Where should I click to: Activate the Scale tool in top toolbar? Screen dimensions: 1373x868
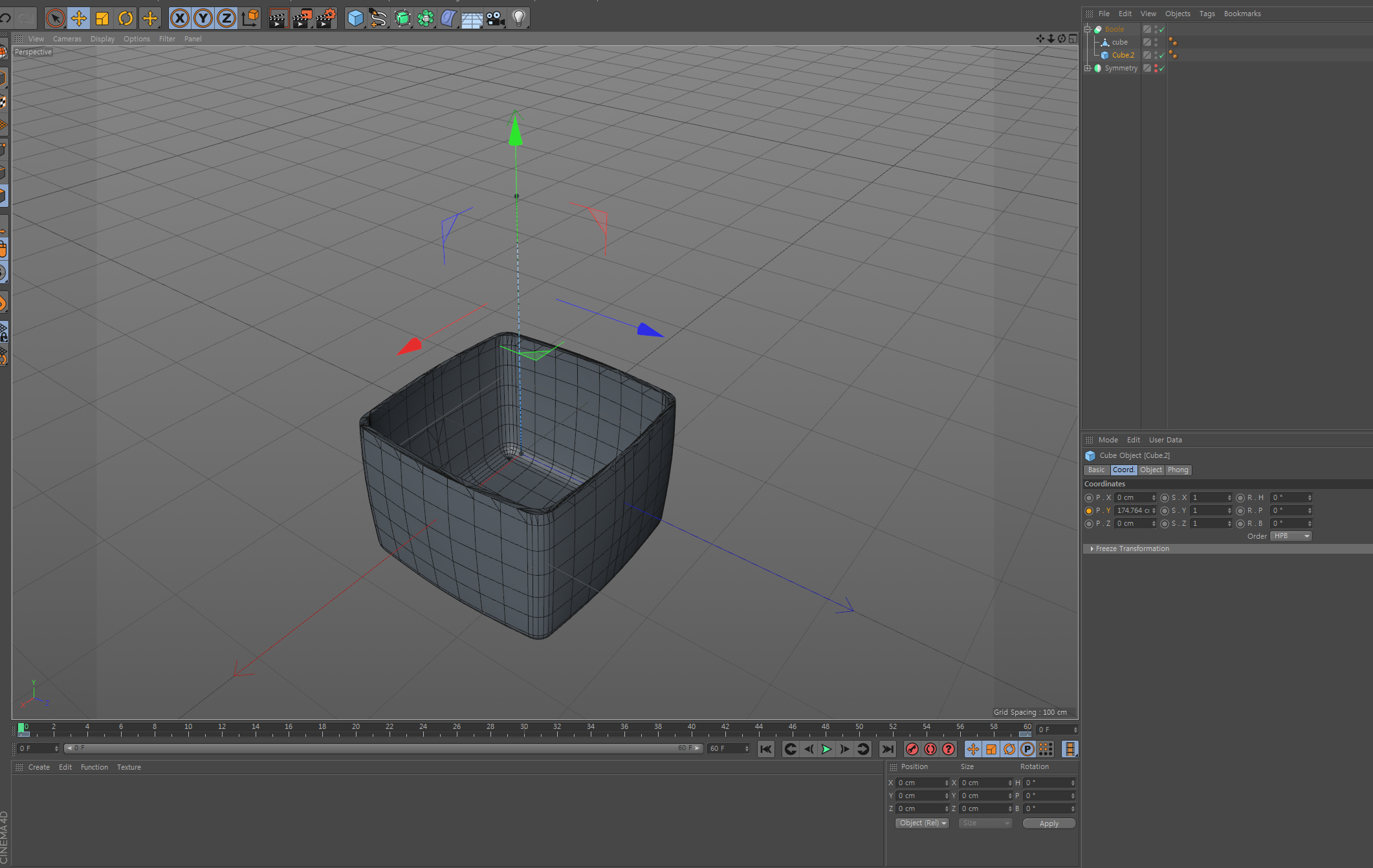[102, 19]
